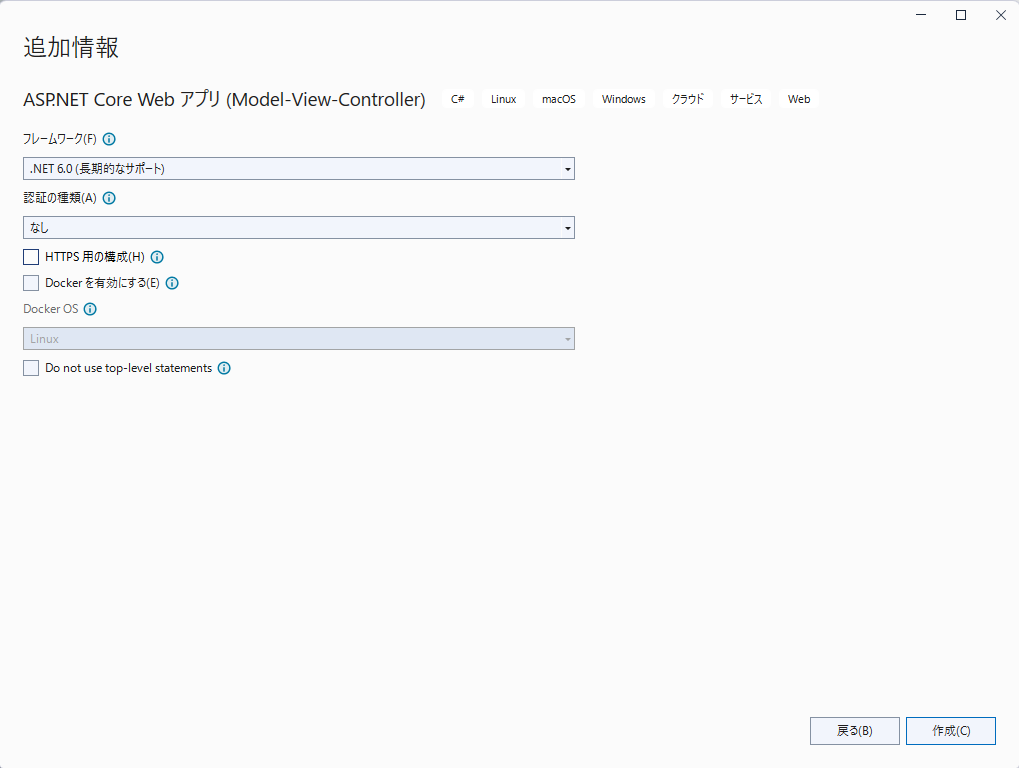
Task: Open the .NET 6.0 framework dropdown
Action: tap(299, 169)
